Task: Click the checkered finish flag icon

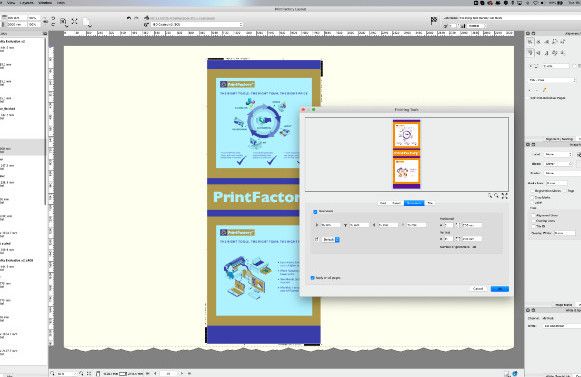Action: tap(434, 20)
